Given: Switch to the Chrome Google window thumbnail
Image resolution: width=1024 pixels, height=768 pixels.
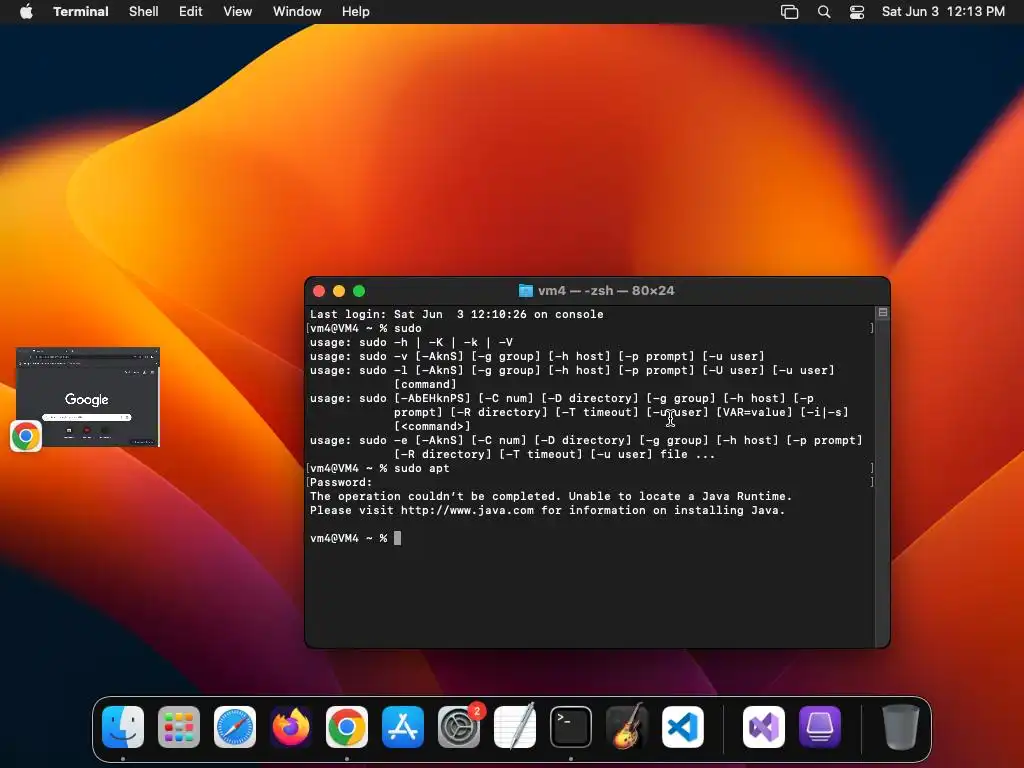Looking at the screenshot, I should click(88, 397).
